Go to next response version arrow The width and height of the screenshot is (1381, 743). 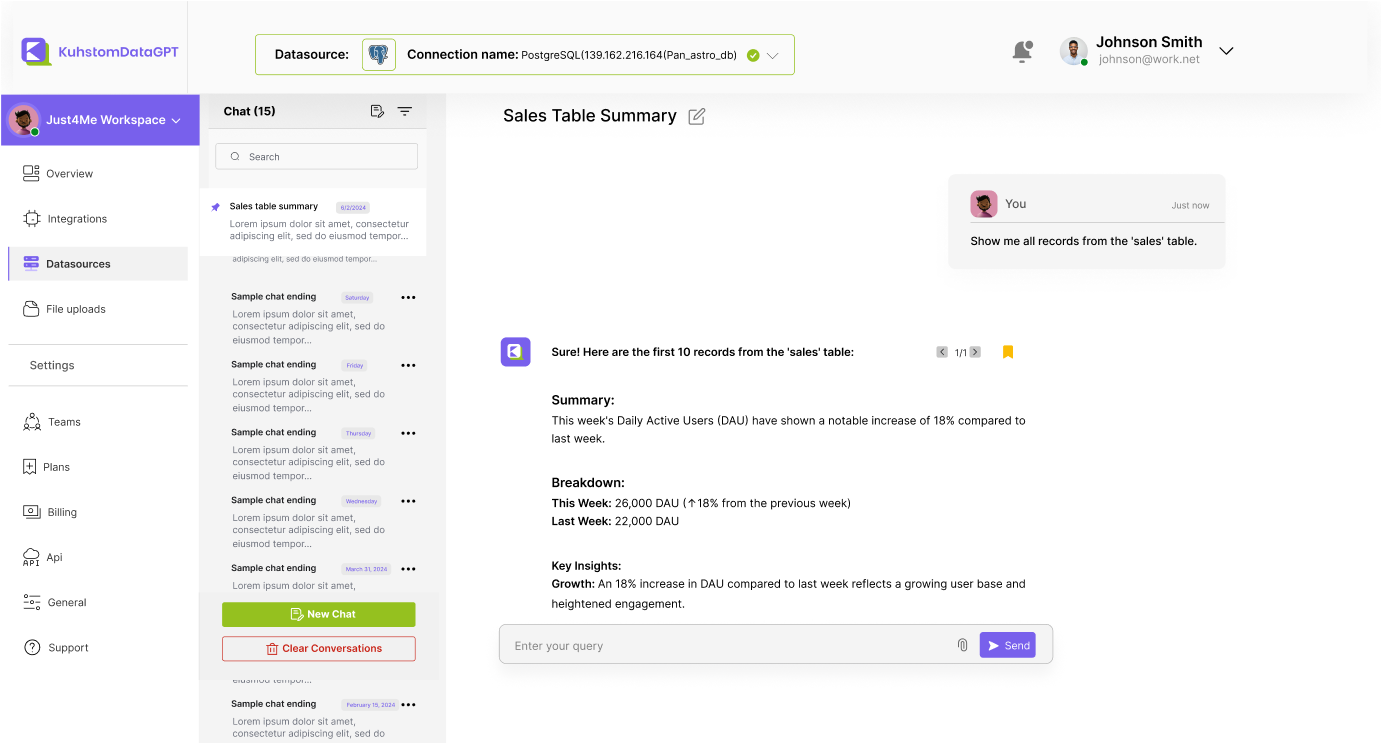[x=975, y=352]
